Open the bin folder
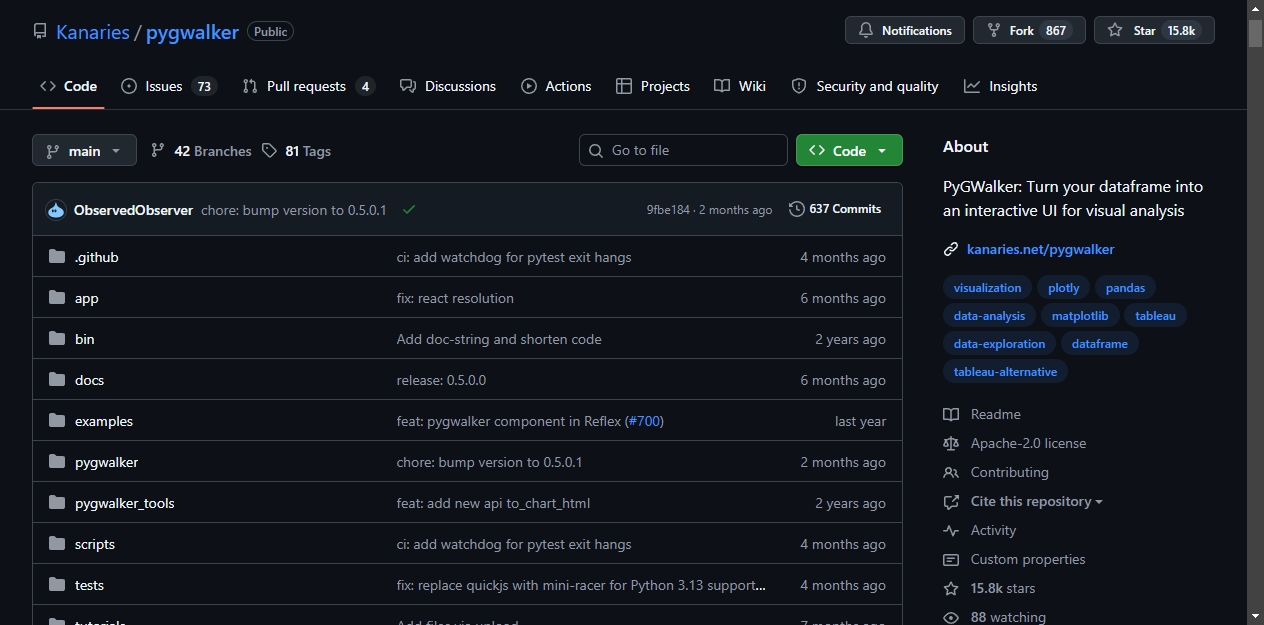 84,339
